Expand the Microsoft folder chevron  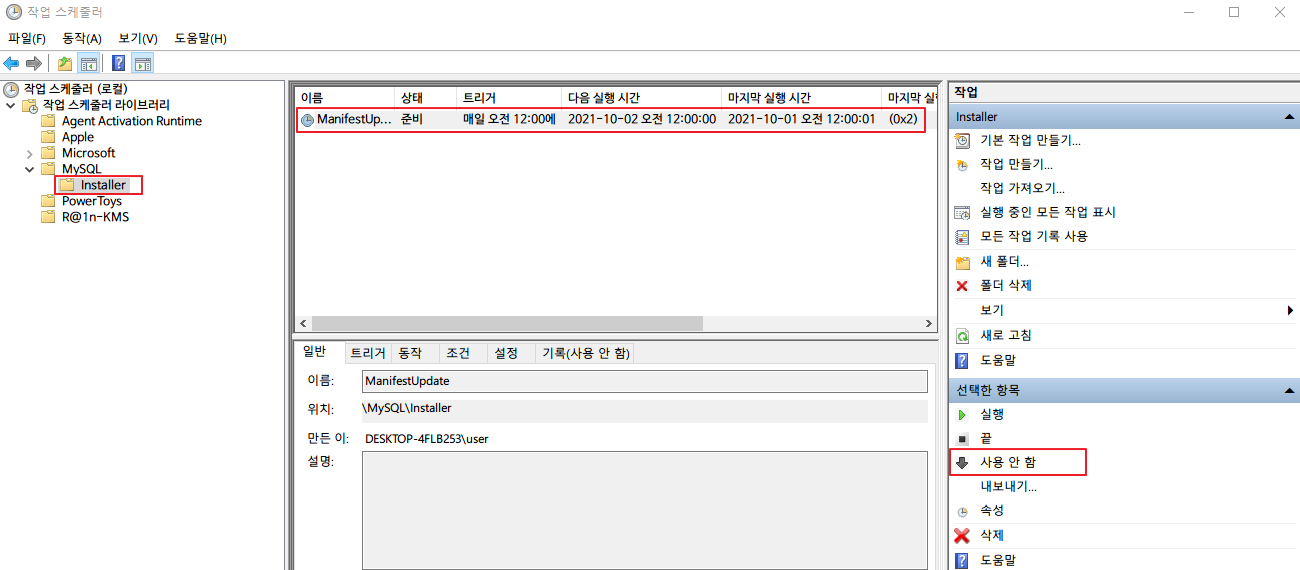pyautogui.click(x=29, y=153)
